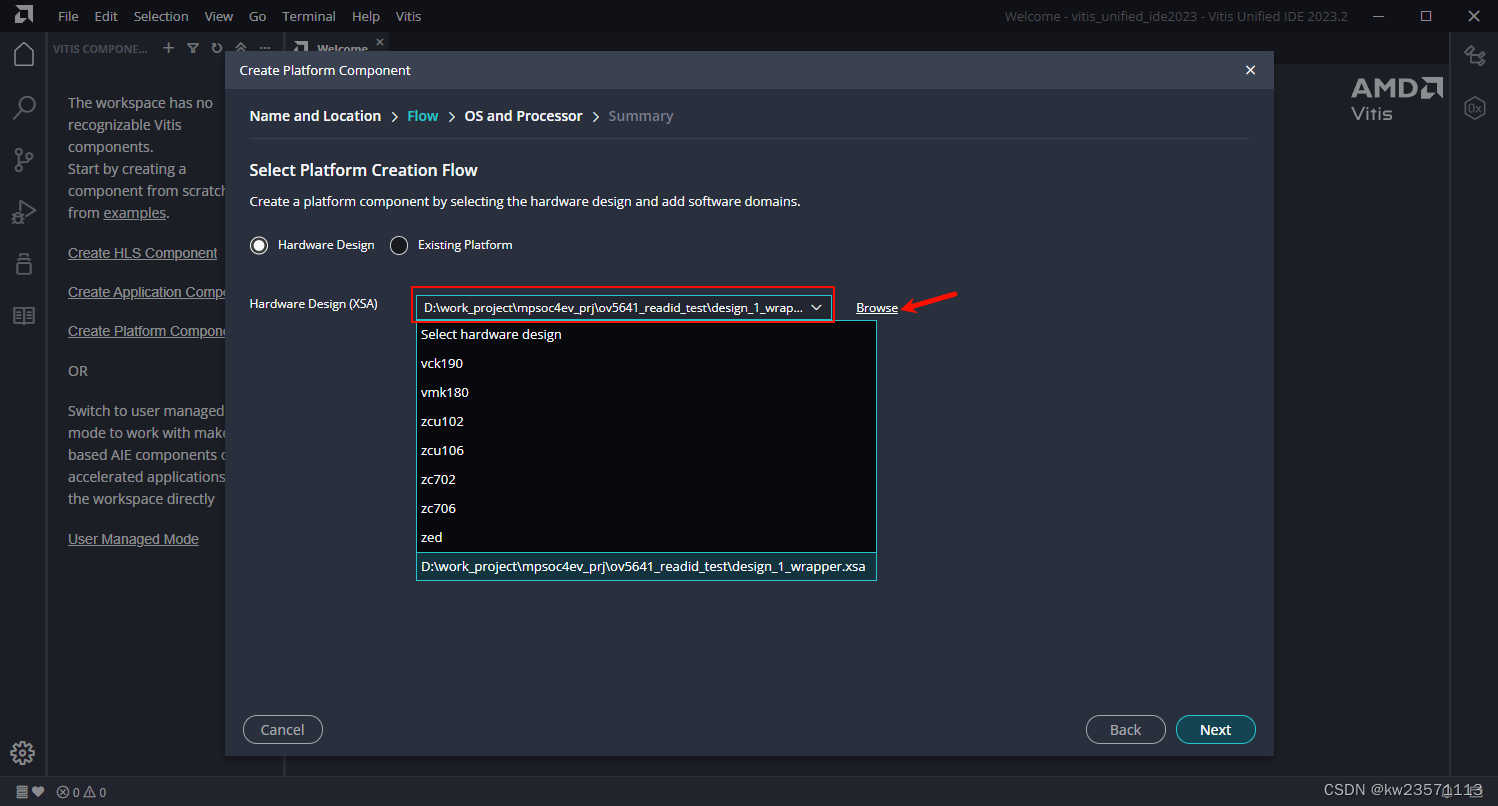Click the AMD logo in title bar
The height and width of the screenshot is (806, 1498).
[x=24, y=15]
